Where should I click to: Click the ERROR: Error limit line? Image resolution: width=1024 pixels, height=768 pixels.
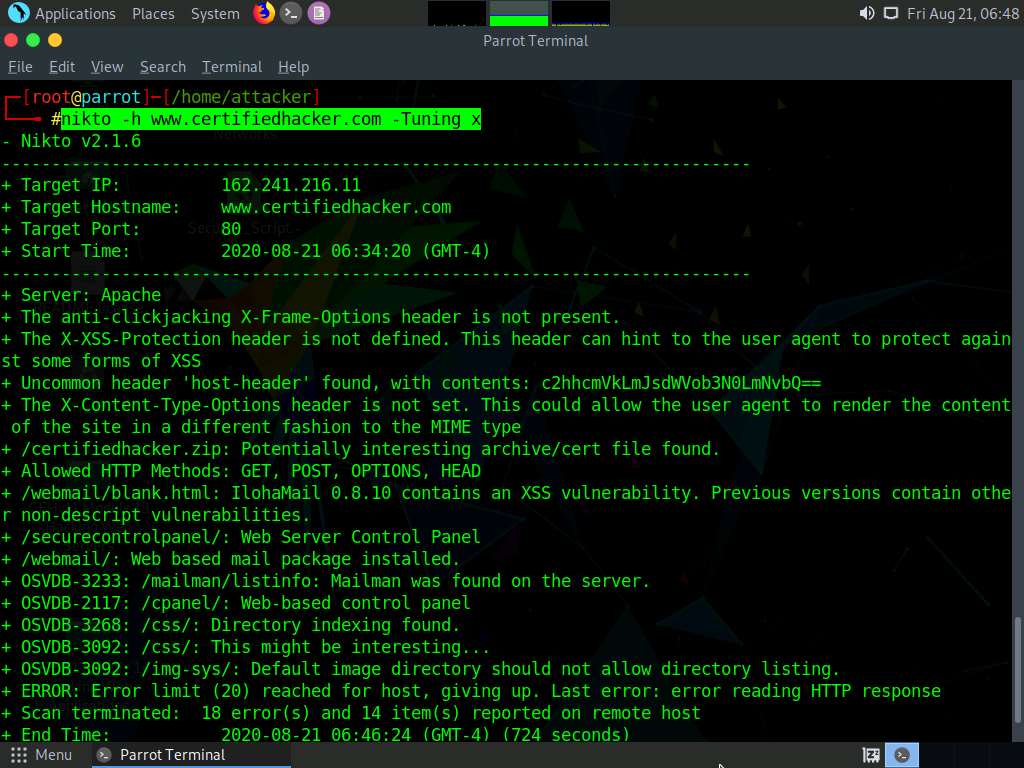tap(472, 691)
